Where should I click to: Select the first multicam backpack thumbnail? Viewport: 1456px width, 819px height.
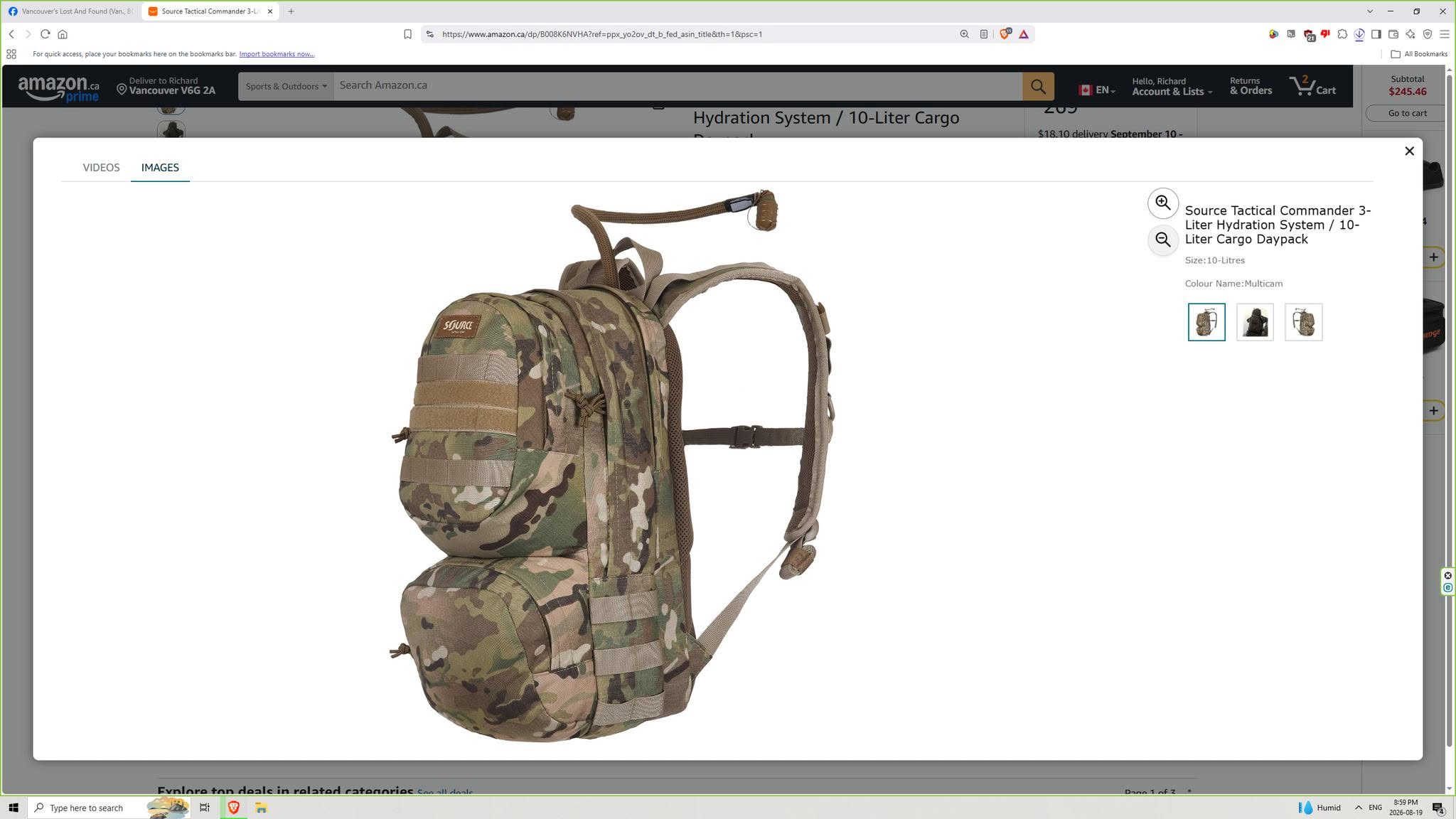point(1206,322)
